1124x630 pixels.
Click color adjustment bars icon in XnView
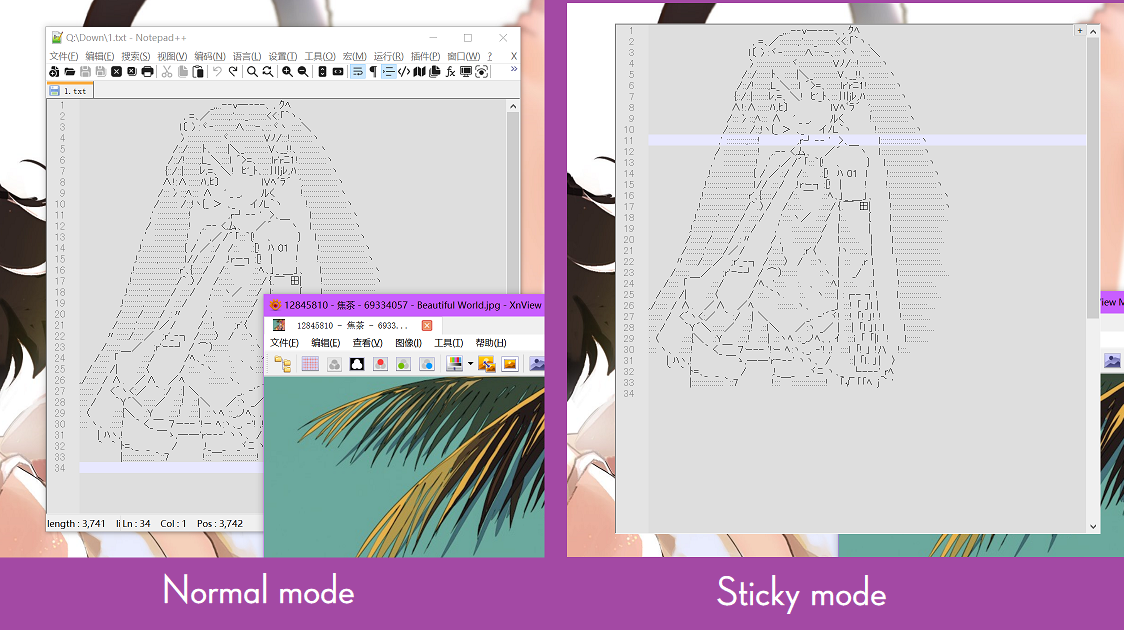(454, 364)
